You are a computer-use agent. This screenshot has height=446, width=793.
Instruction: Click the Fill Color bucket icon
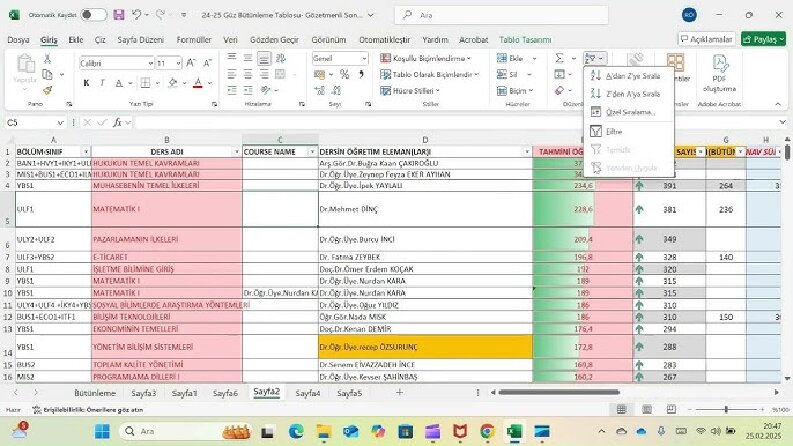pos(173,83)
